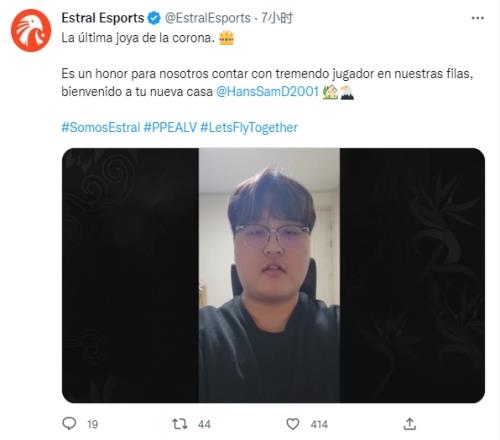This screenshot has height=440, width=500.
Task: Click the share upload icon
Action: (x=409, y=424)
